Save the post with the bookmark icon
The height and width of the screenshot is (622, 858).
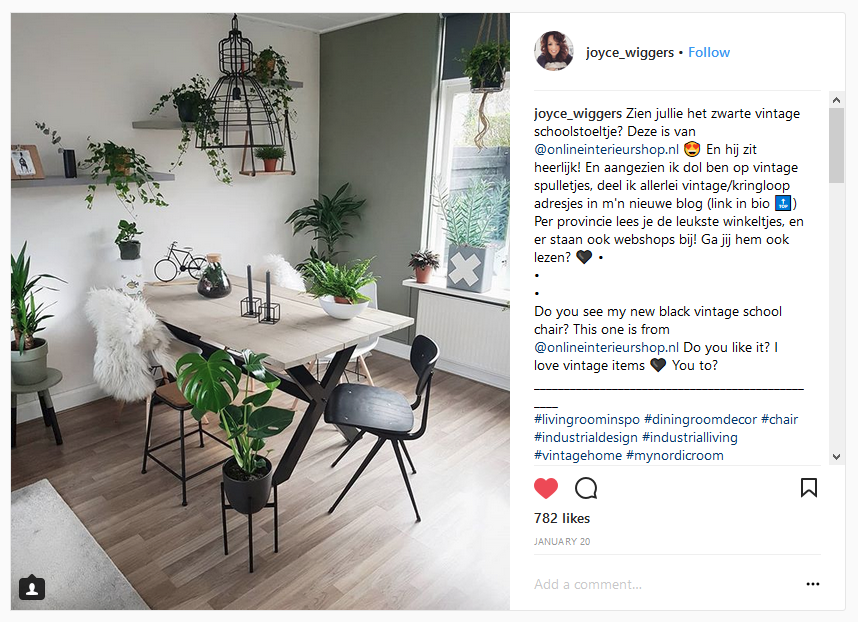pos(809,487)
